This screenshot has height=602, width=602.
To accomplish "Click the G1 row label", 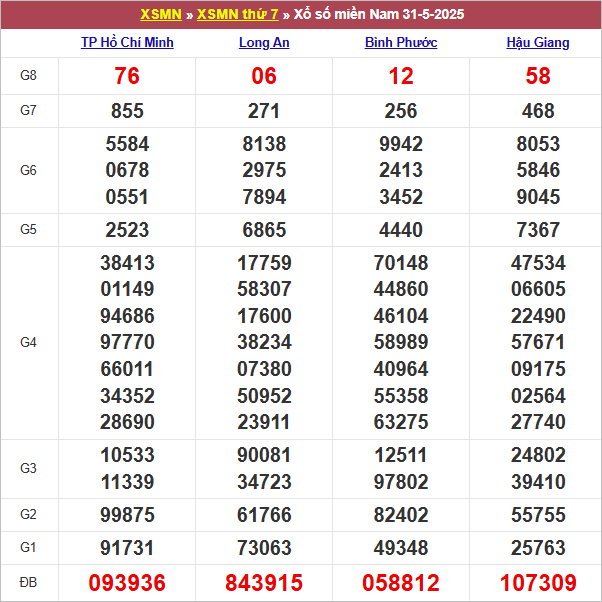I will click(x=28, y=547).
